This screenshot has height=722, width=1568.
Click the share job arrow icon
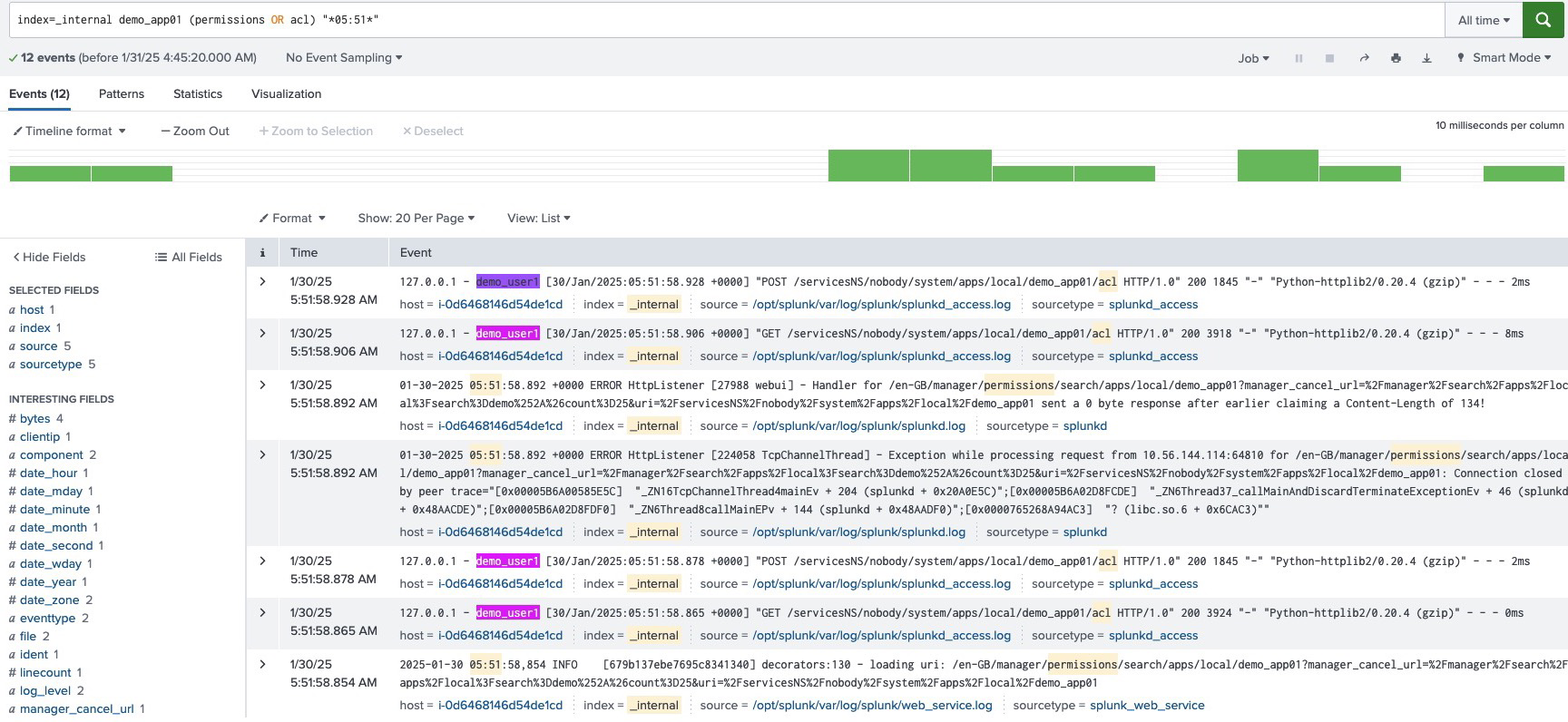1363,58
